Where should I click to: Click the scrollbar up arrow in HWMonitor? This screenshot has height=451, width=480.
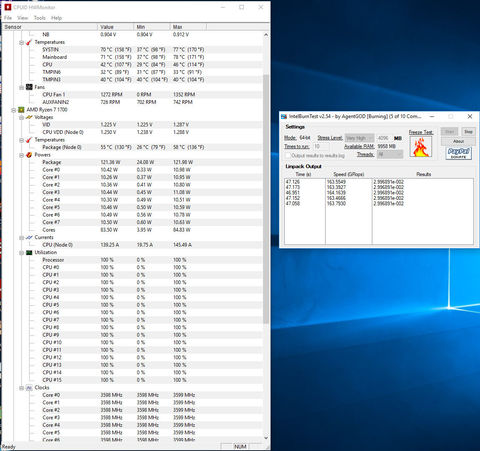[x=266, y=35]
